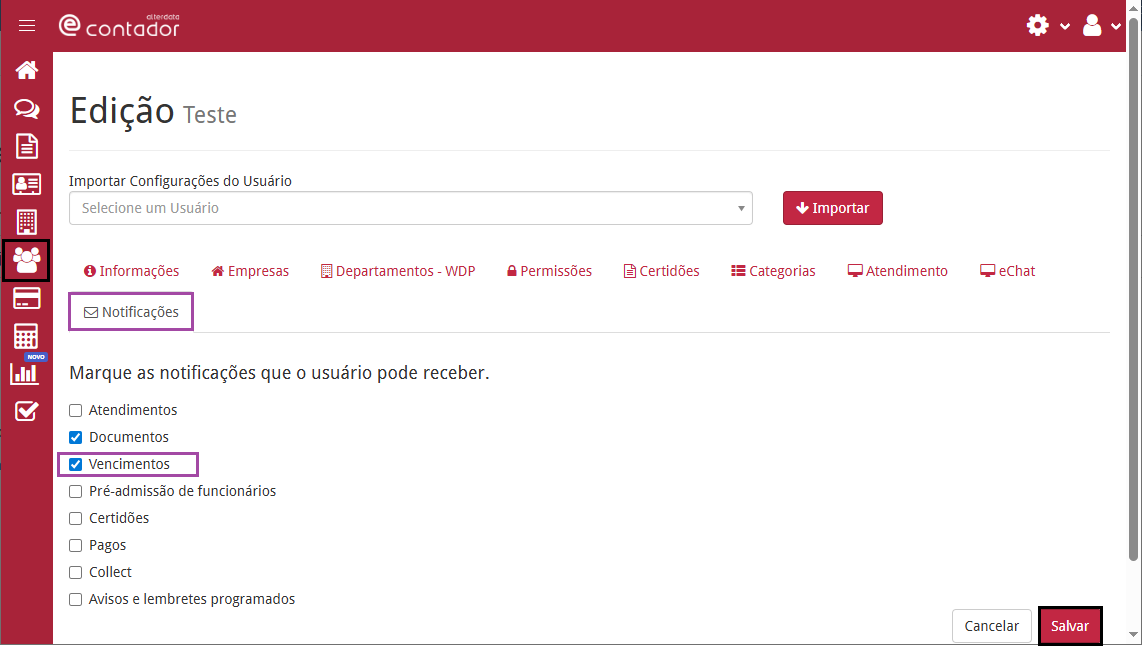Image resolution: width=1142 pixels, height=646 pixels.
Task: Open credit card icon in sidebar
Action: (x=27, y=299)
